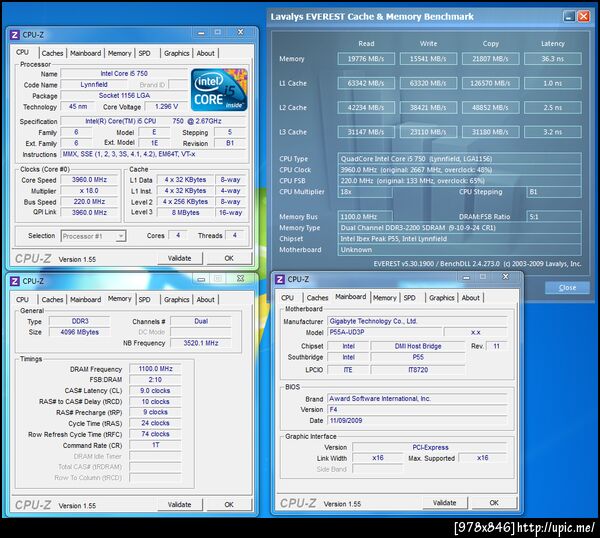
Task: Select SPD tab in CPU-Z Mainboard window
Action: (410, 298)
